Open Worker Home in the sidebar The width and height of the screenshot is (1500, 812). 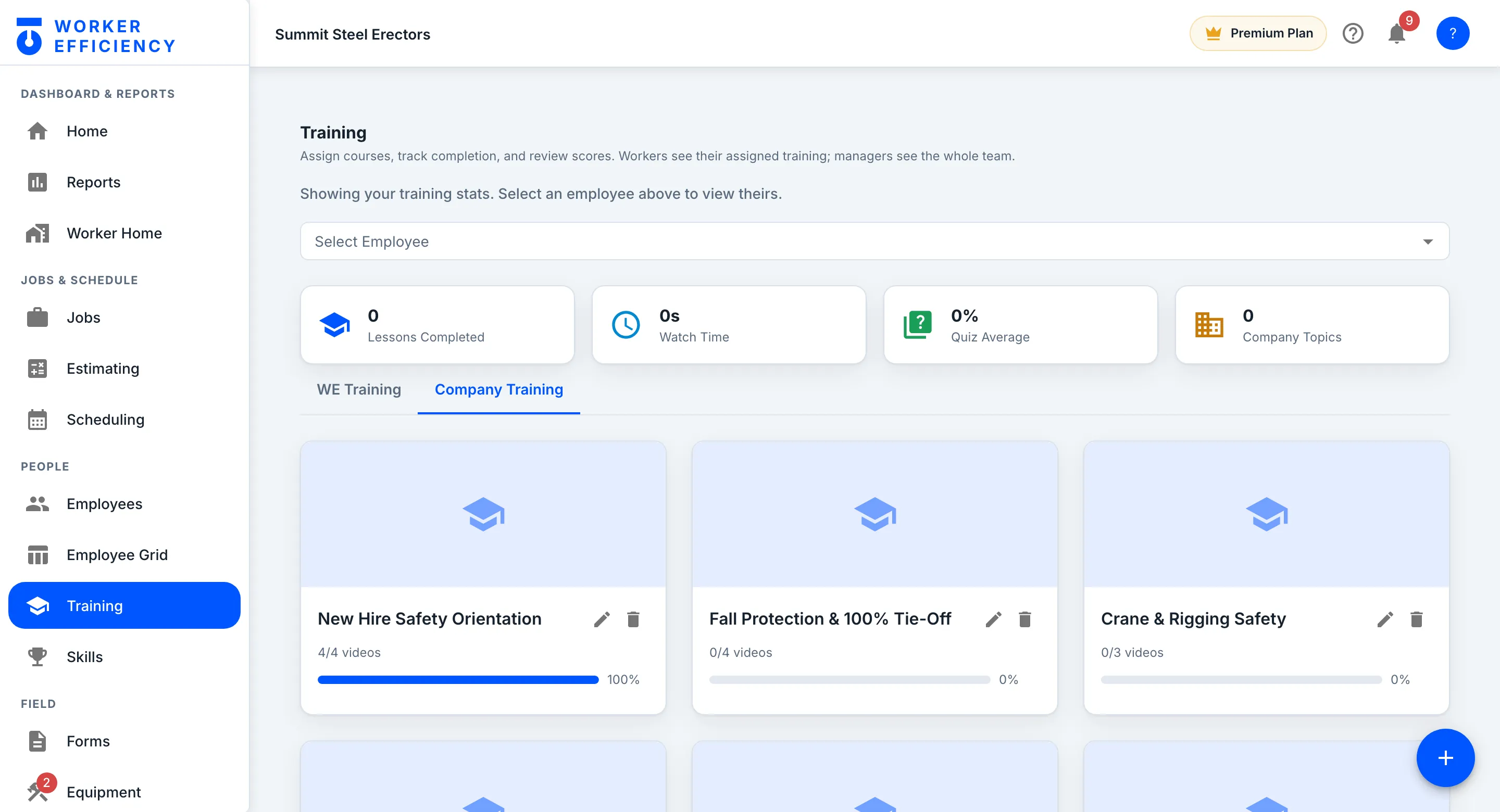click(124, 233)
